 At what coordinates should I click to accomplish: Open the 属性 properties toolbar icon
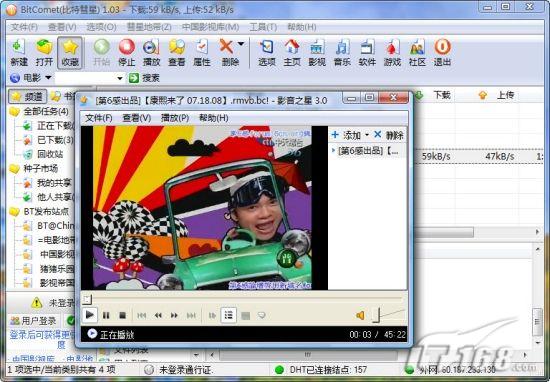202,53
